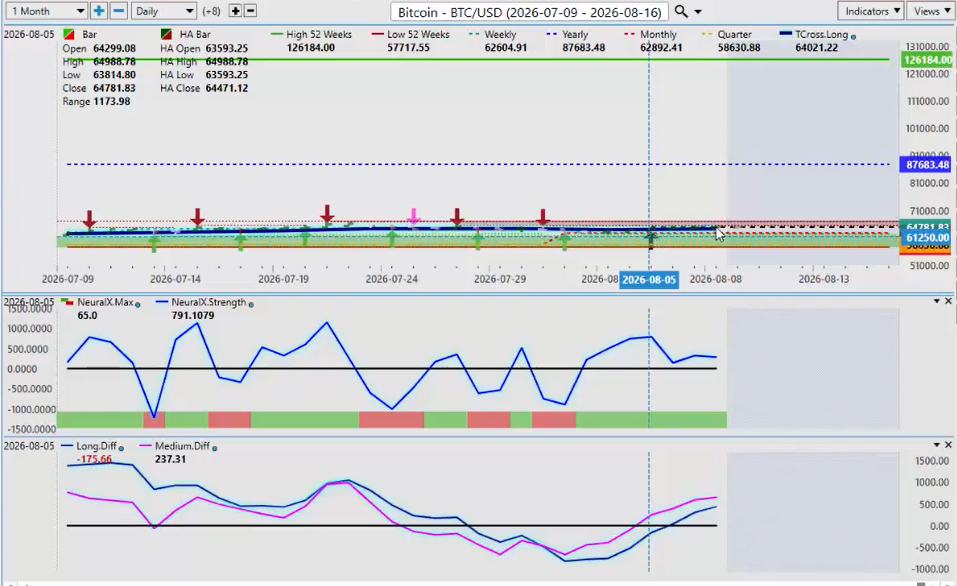Close the Long.Diff indicator panel
Image resolution: width=957 pixels, height=586 pixels.
(948, 444)
